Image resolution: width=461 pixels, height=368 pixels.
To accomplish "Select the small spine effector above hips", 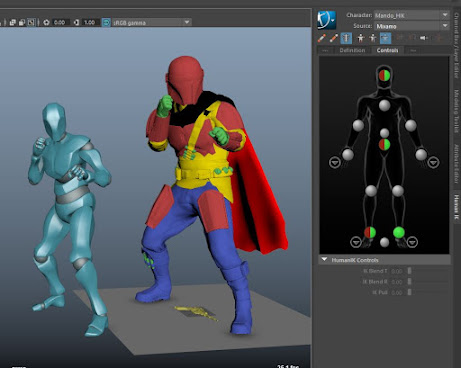I will [x=384, y=133].
